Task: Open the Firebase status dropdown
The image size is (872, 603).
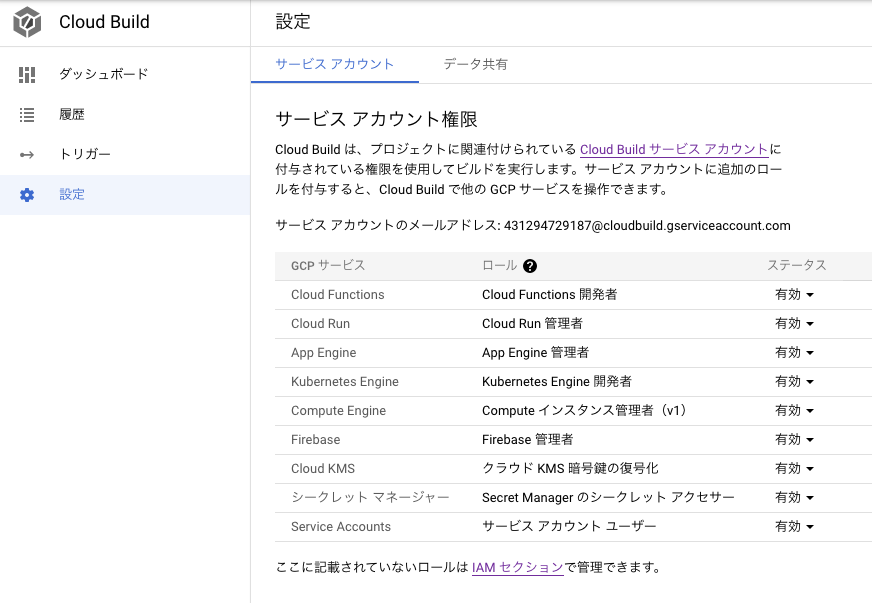Action: pyautogui.click(x=794, y=439)
